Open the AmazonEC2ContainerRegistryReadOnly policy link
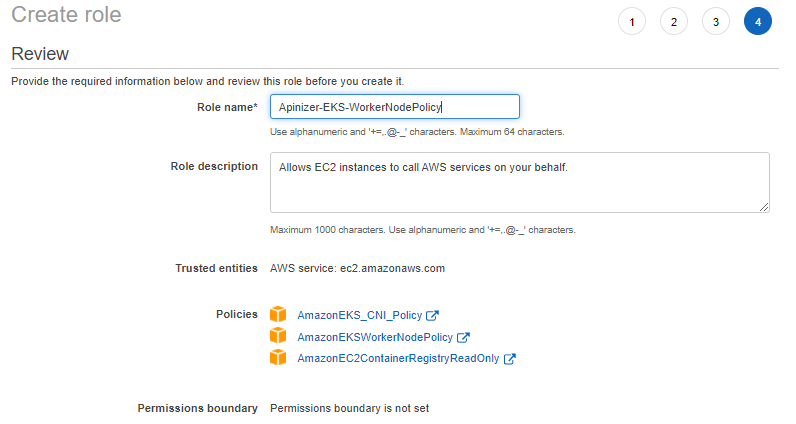Screen dimensions: 796x424 click(398, 359)
